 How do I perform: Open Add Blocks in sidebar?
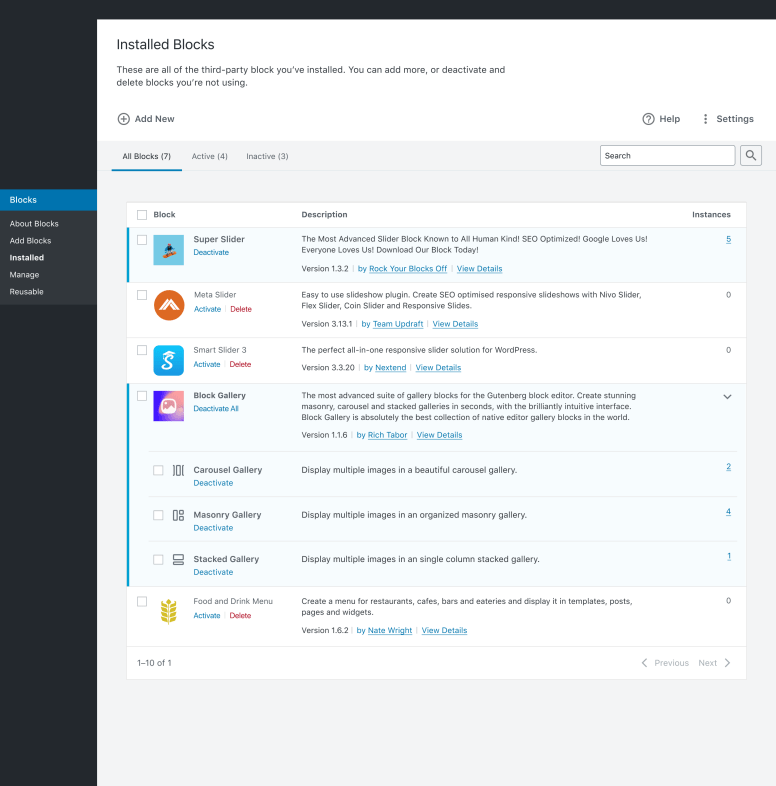coord(30,241)
